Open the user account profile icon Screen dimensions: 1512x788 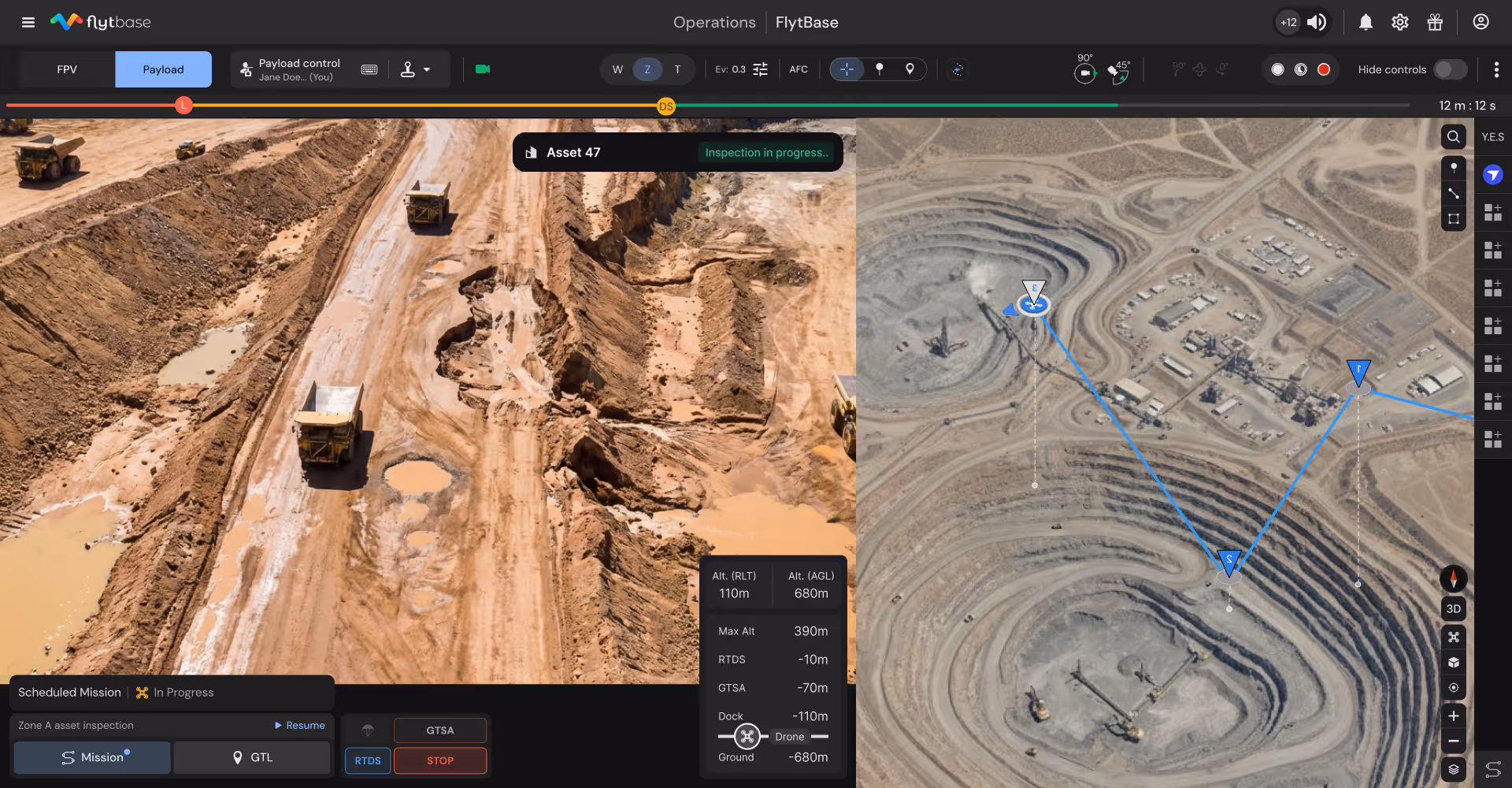coord(1480,22)
